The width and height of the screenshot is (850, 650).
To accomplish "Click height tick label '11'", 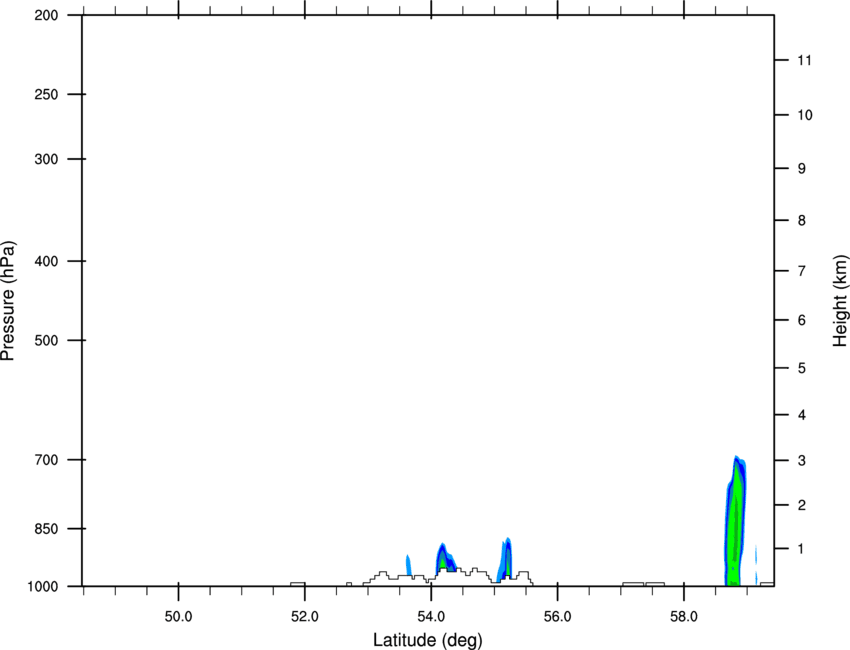I will pos(805,60).
